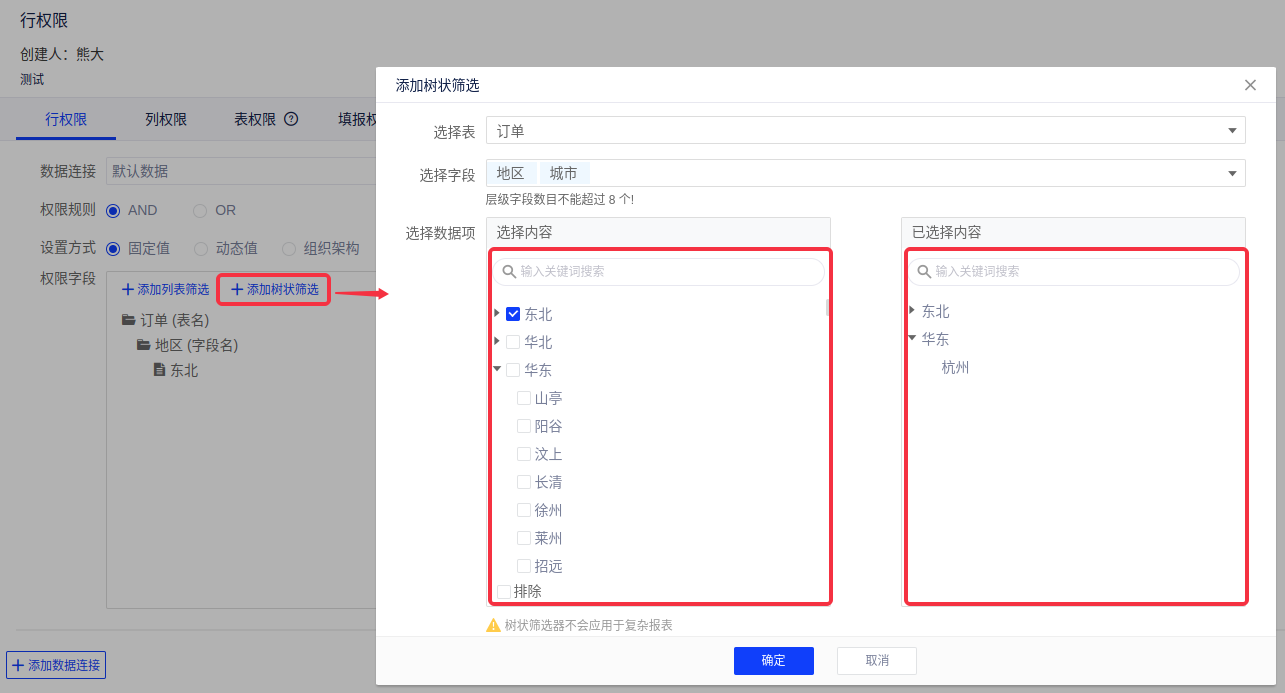Click the folder icon next to 订单 (表名)
Viewport: 1285px width, 693px height.
[x=128, y=320]
